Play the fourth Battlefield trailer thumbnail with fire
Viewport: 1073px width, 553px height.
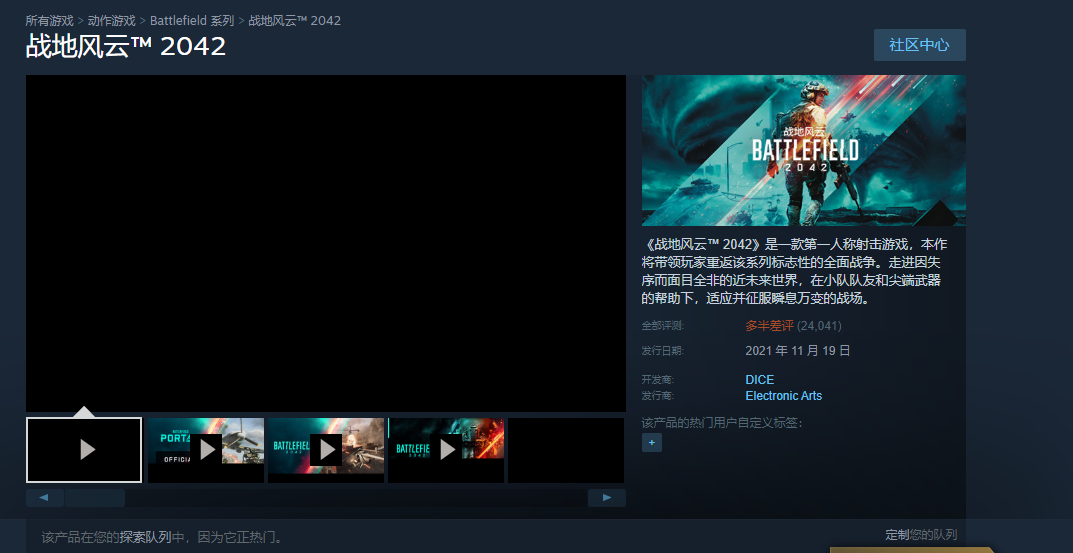[x=446, y=450]
